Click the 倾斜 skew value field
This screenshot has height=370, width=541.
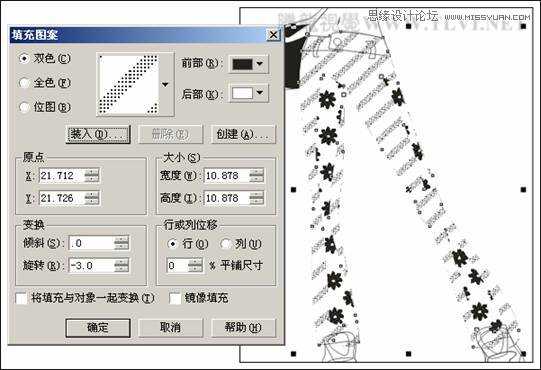pyautogui.click(x=91, y=243)
